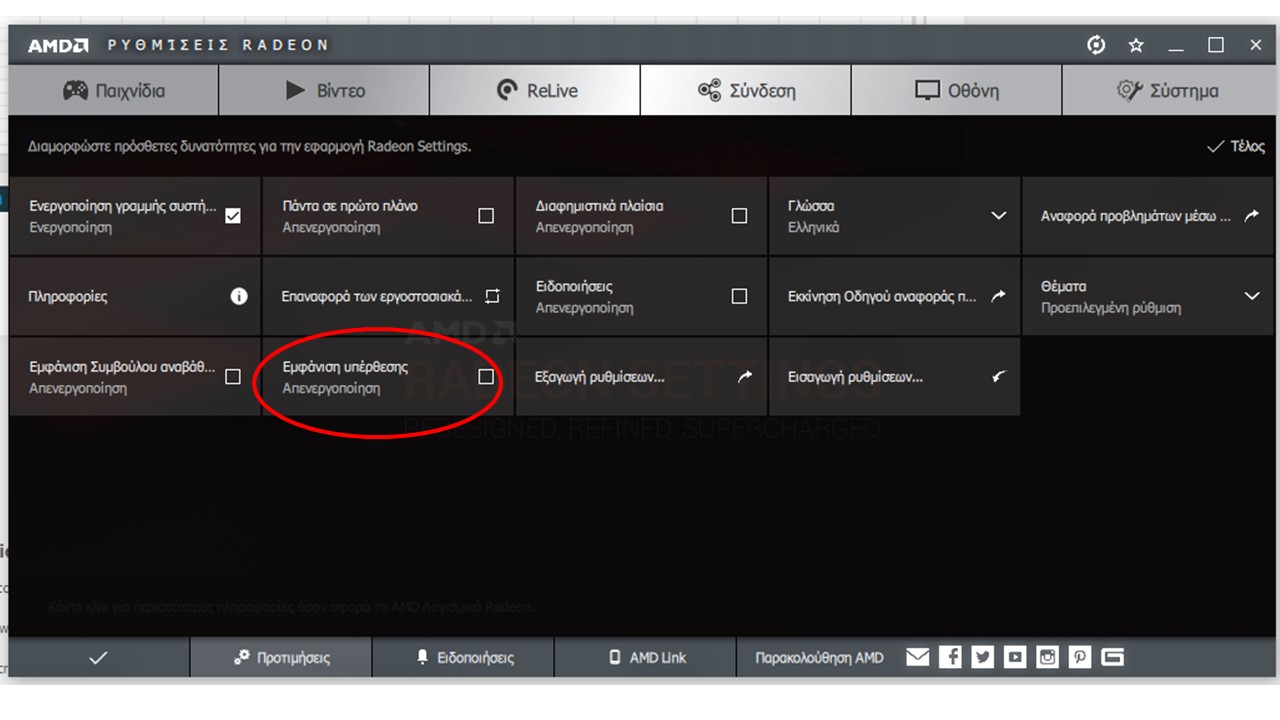Click the play icon on Βίντεο tab
The image size is (1280, 720).
[x=295, y=91]
